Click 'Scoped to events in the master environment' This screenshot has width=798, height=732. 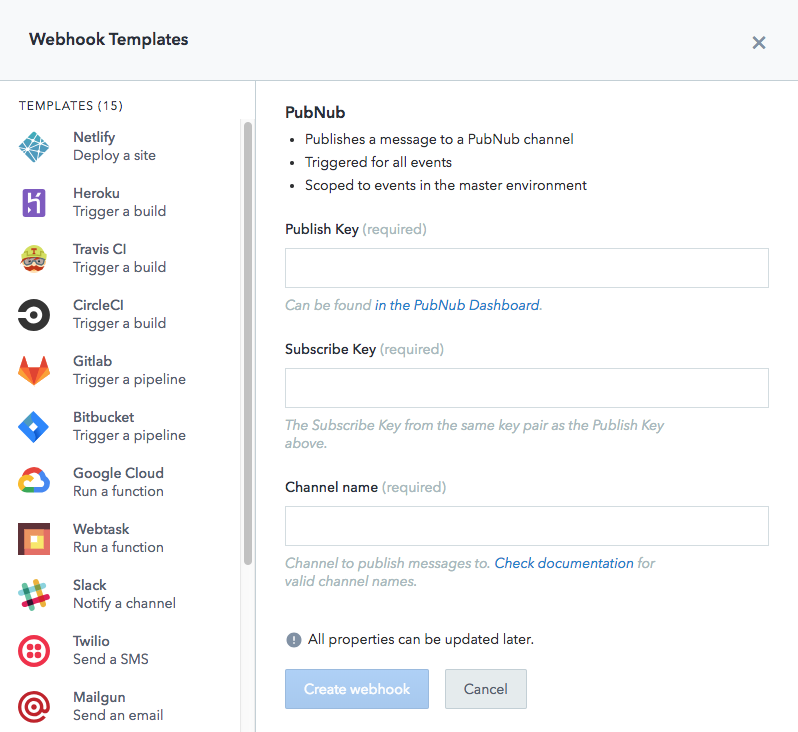(x=446, y=185)
